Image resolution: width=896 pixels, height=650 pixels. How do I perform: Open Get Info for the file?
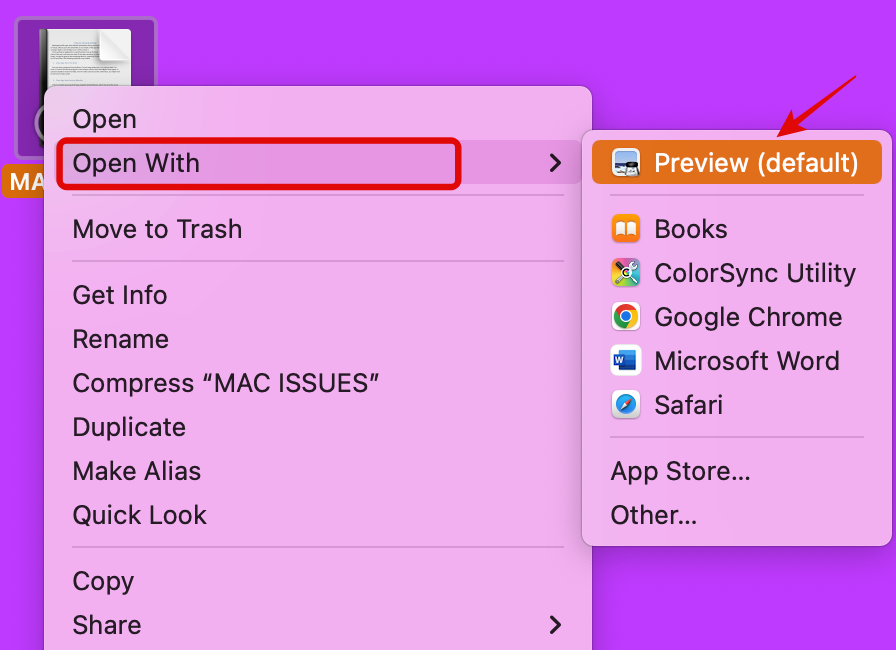pos(120,295)
